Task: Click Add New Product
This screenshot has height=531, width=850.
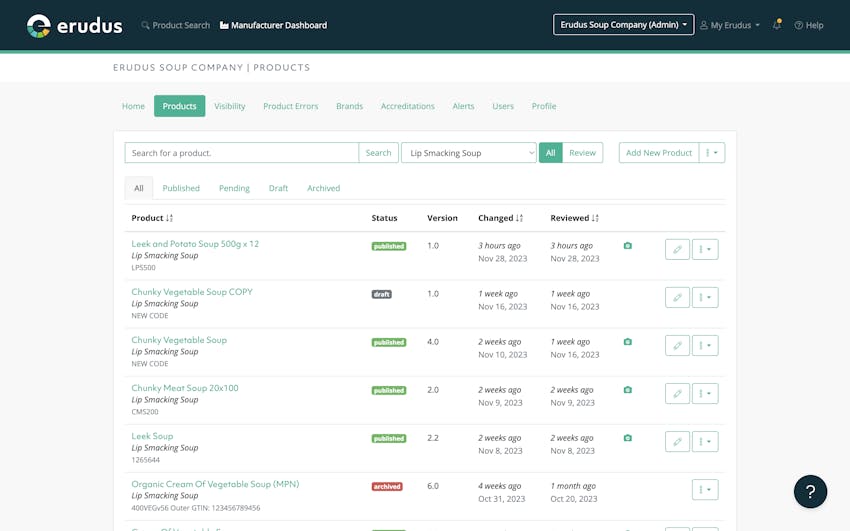Action: click(659, 153)
